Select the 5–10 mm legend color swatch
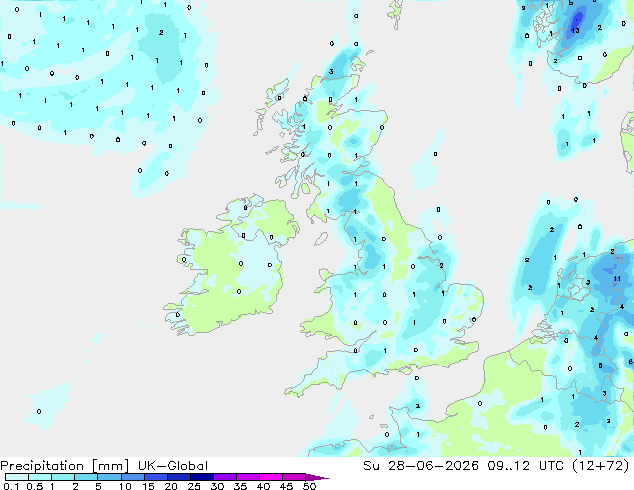634x490 pixels. (109, 477)
